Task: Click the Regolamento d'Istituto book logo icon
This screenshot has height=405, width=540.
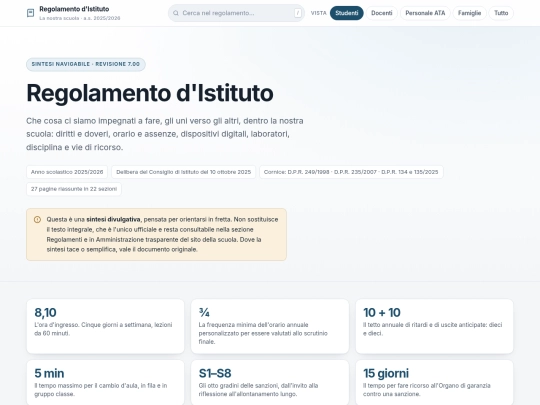Action: (x=30, y=13)
